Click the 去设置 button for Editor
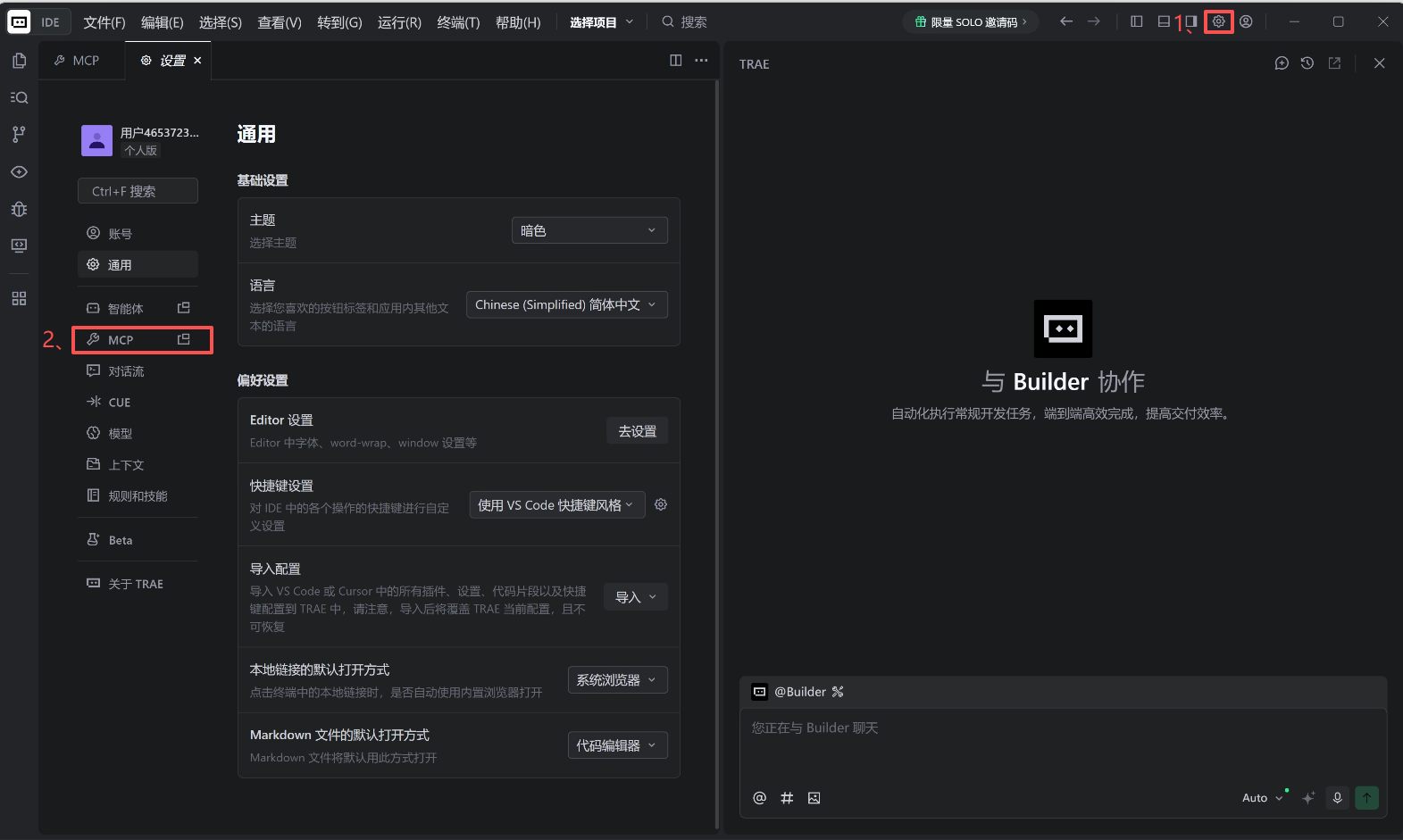 click(637, 431)
